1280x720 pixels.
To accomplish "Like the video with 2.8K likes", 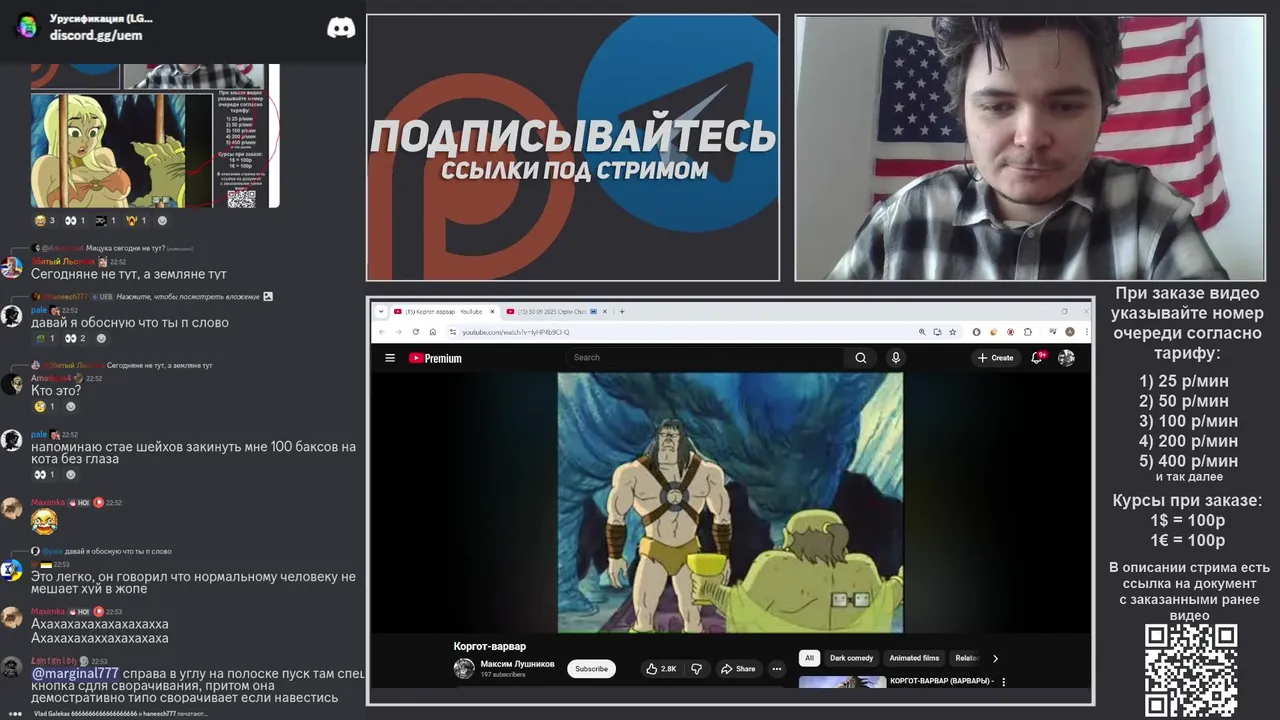I will coord(661,669).
